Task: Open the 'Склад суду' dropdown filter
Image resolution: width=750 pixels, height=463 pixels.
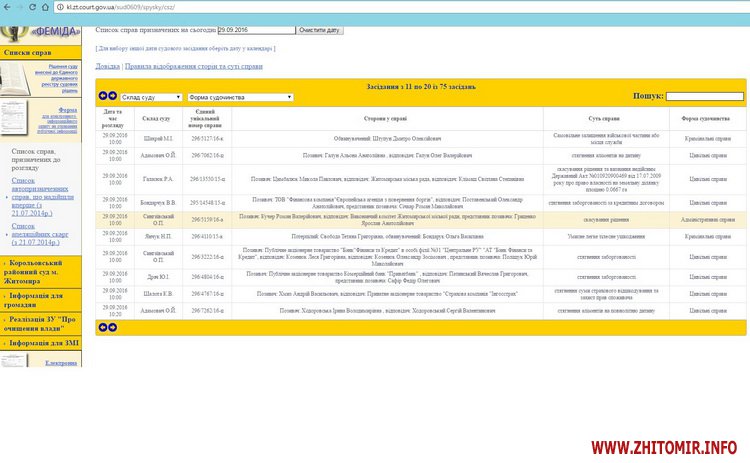Action: [x=152, y=97]
